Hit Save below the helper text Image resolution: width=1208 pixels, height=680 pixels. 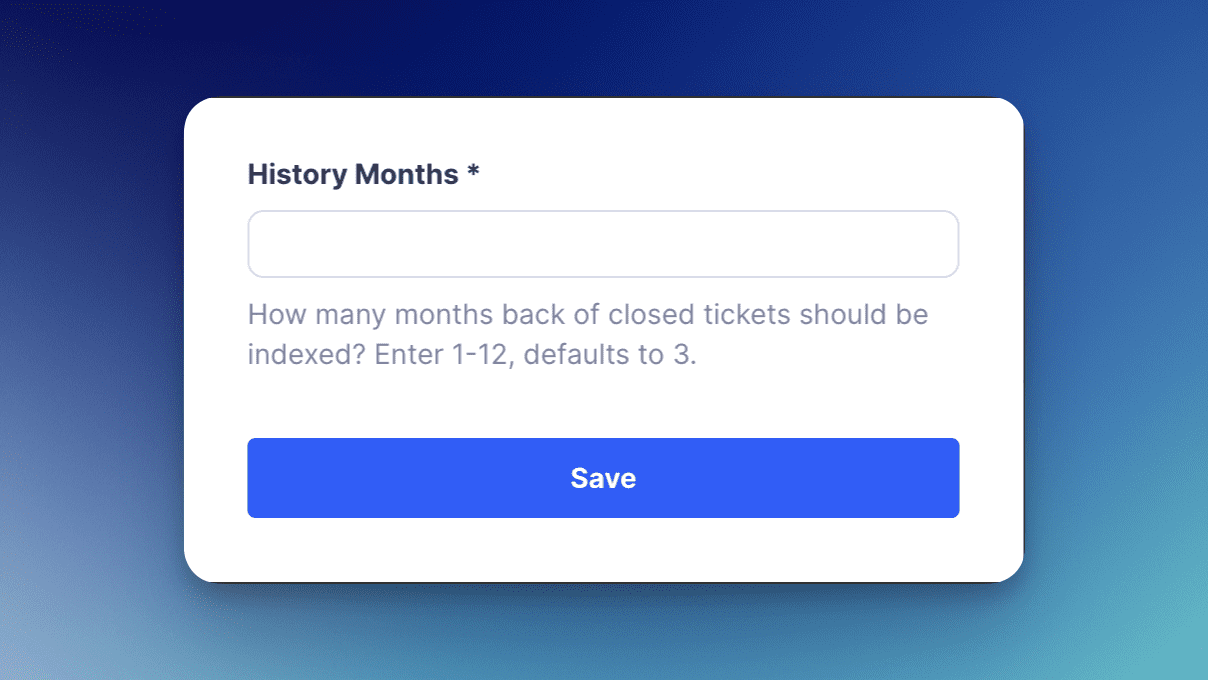pos(603,478)
